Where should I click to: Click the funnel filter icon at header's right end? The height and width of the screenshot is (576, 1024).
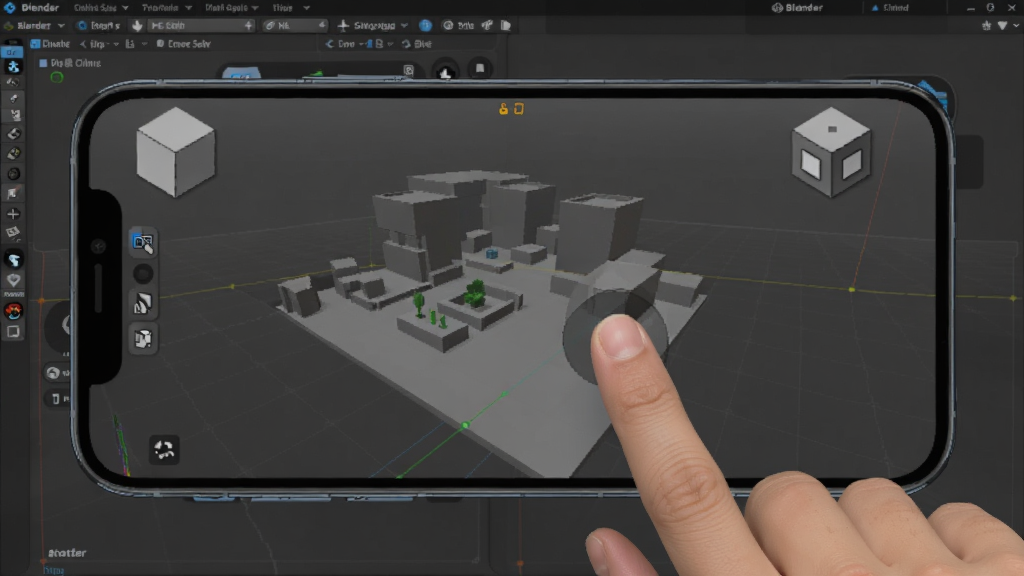(x=1002, y=25)
